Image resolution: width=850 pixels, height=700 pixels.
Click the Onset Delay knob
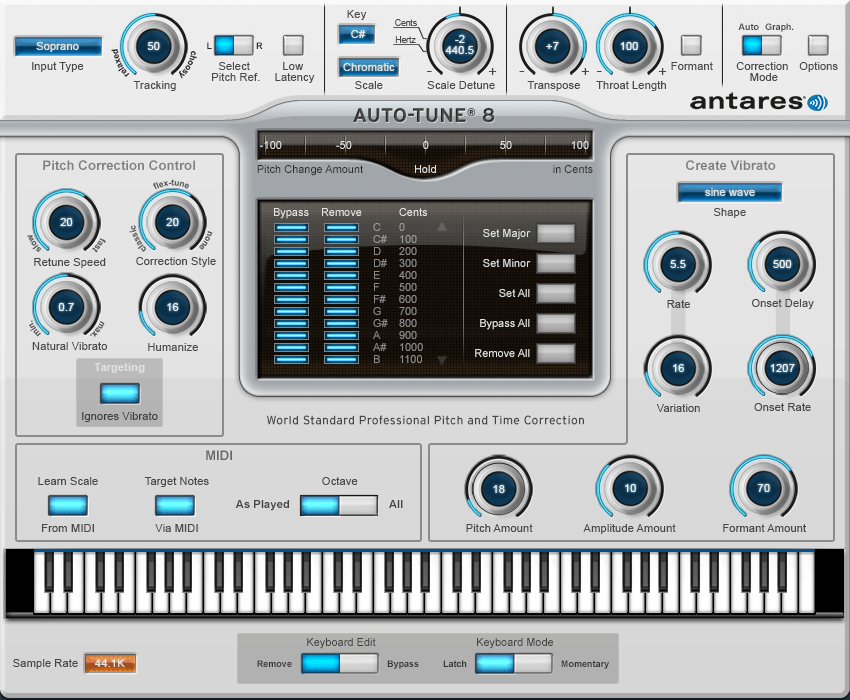click(x=782, y=264)
